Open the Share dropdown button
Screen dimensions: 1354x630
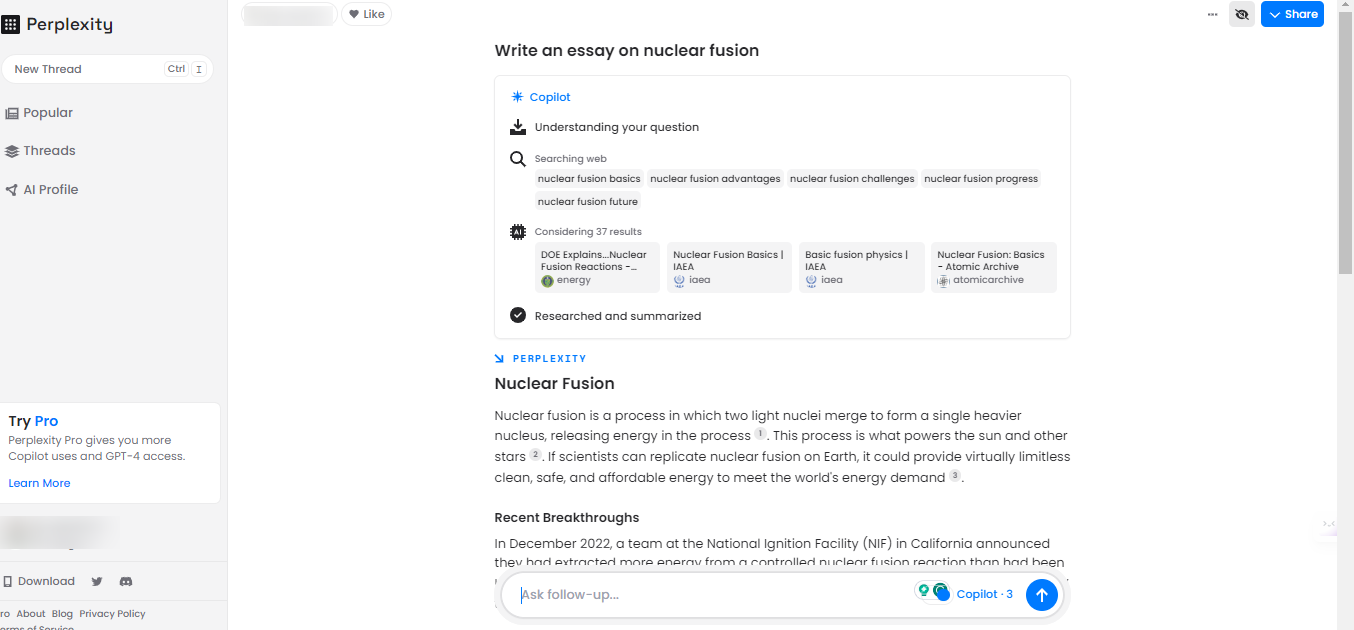click(1292, 14)
